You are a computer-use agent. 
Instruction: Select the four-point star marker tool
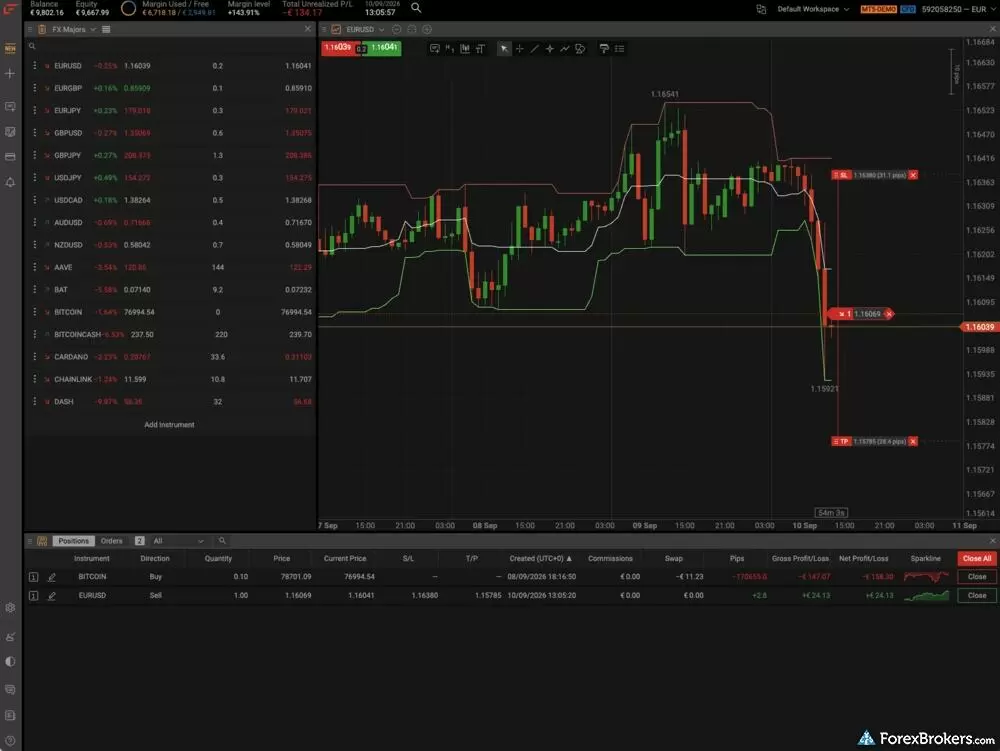click(550, 48)
